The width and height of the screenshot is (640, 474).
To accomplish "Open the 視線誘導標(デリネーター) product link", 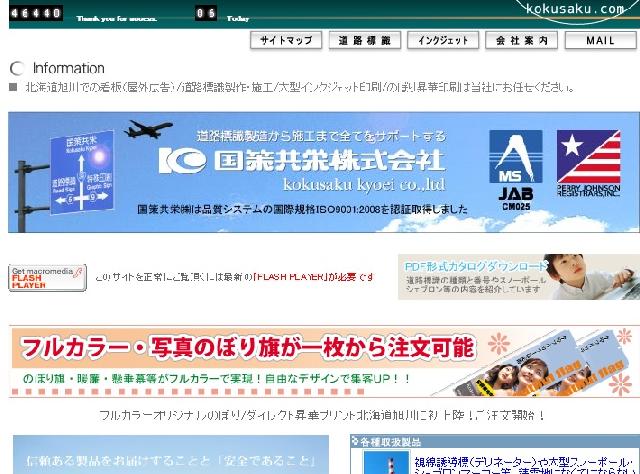I will pyautogui.click(x=523, y=463).
